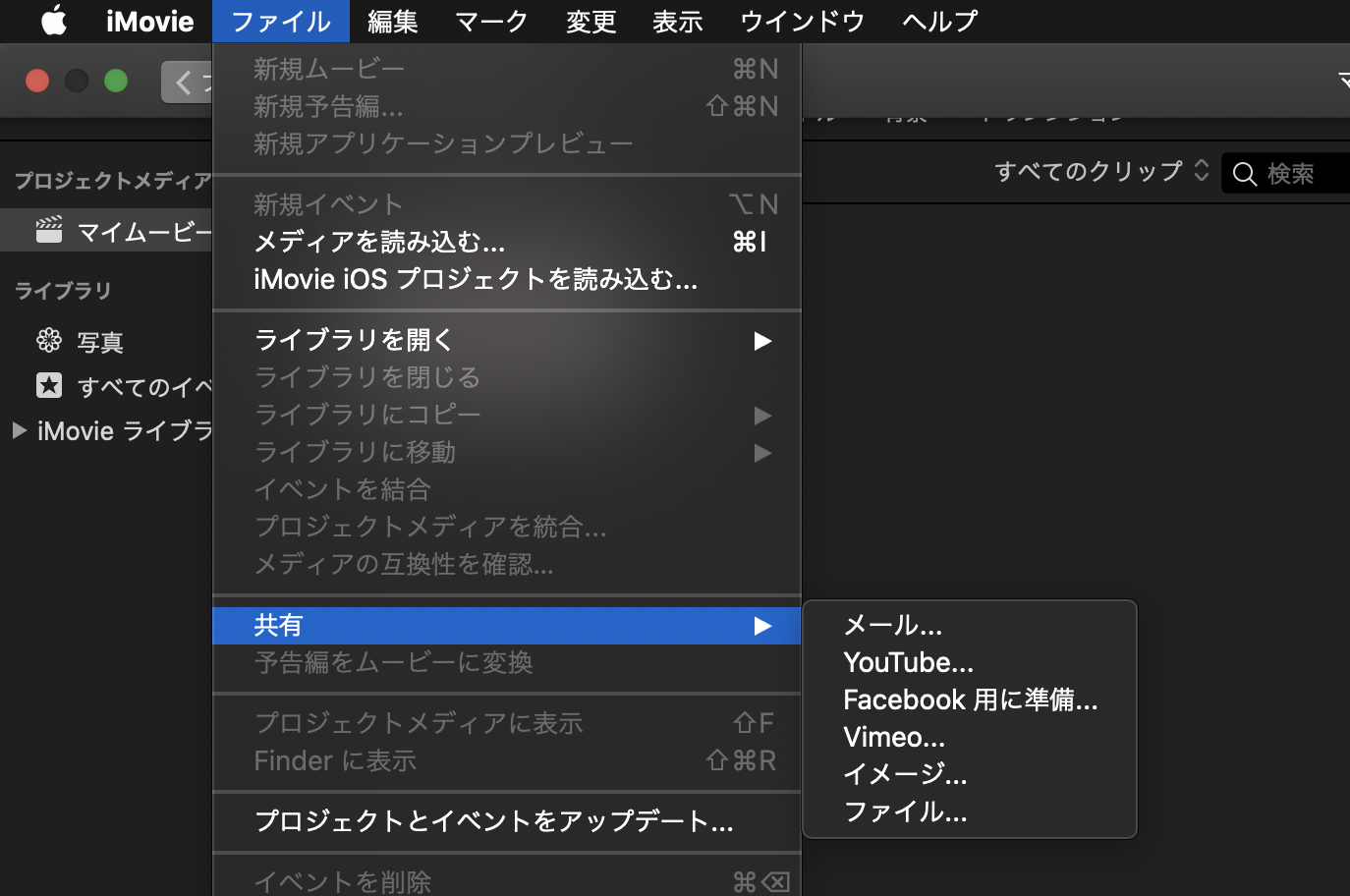
Task: Click the highlighted 共有 menu item
Action: [x=507, y=626]
